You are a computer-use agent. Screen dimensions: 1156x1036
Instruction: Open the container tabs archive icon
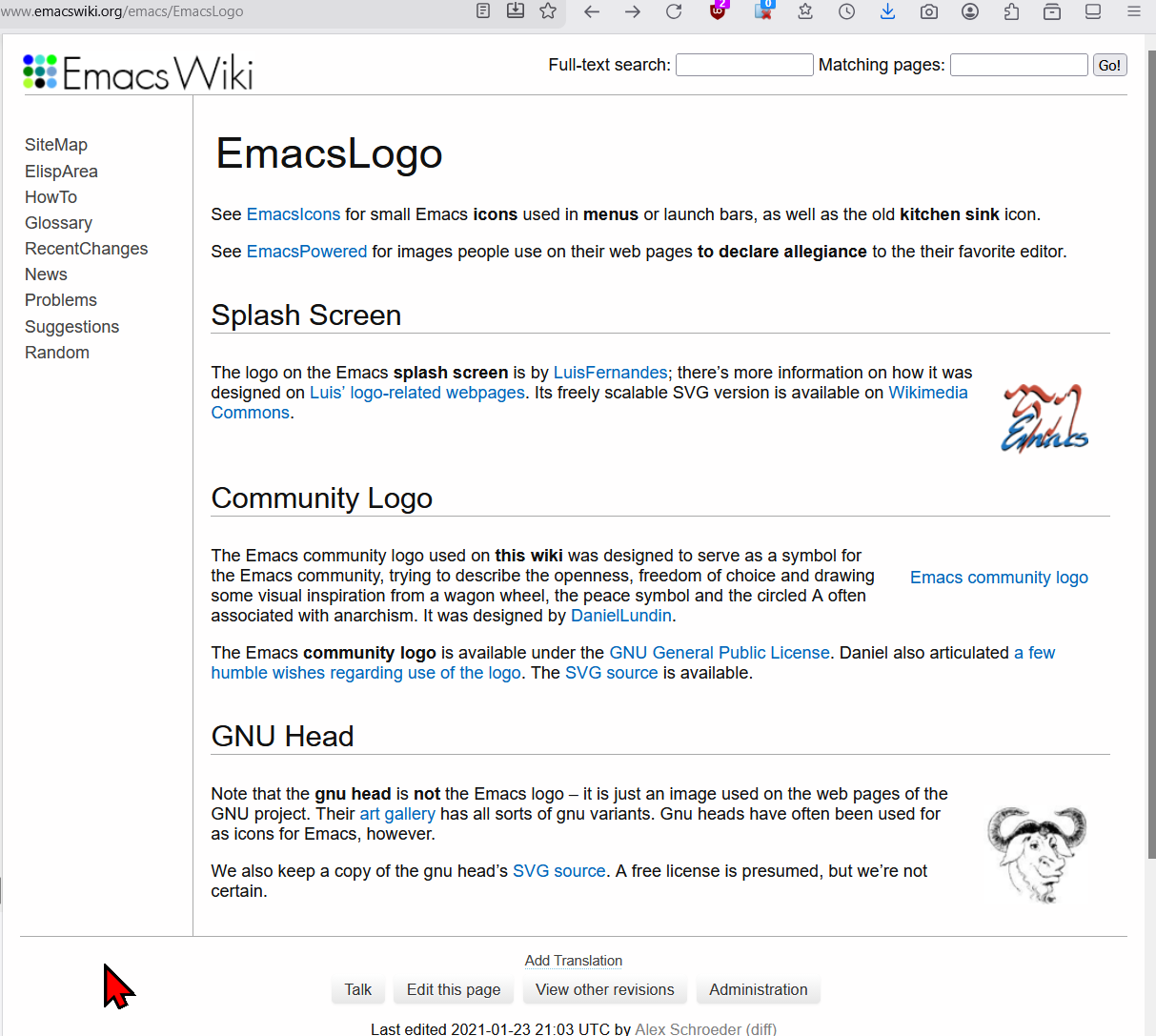pos(1052,11)
